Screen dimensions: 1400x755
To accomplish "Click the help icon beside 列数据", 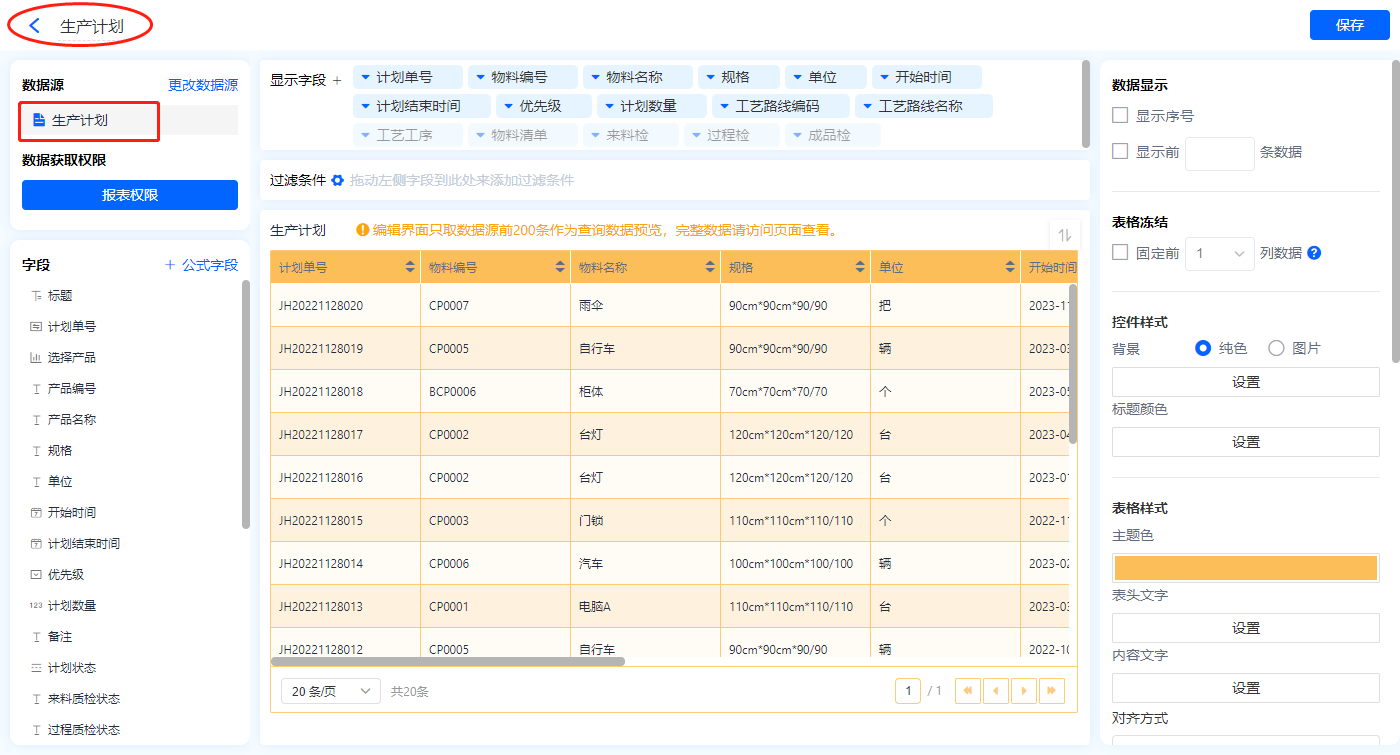I will click(x=1314, y=253).
